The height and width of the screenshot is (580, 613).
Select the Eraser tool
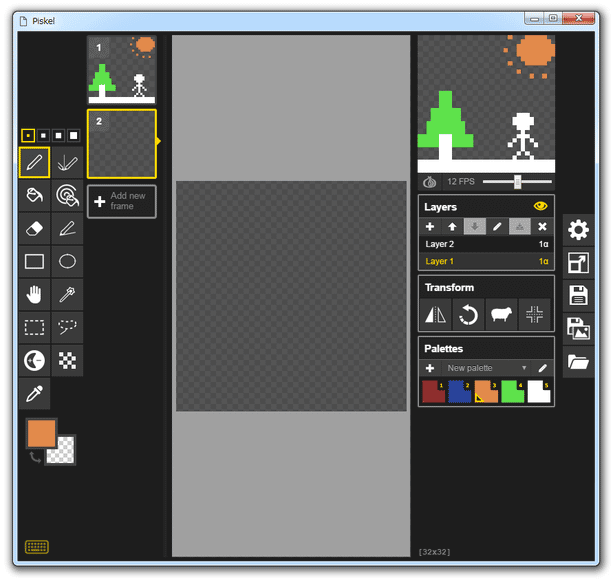[x=34, y=228]
